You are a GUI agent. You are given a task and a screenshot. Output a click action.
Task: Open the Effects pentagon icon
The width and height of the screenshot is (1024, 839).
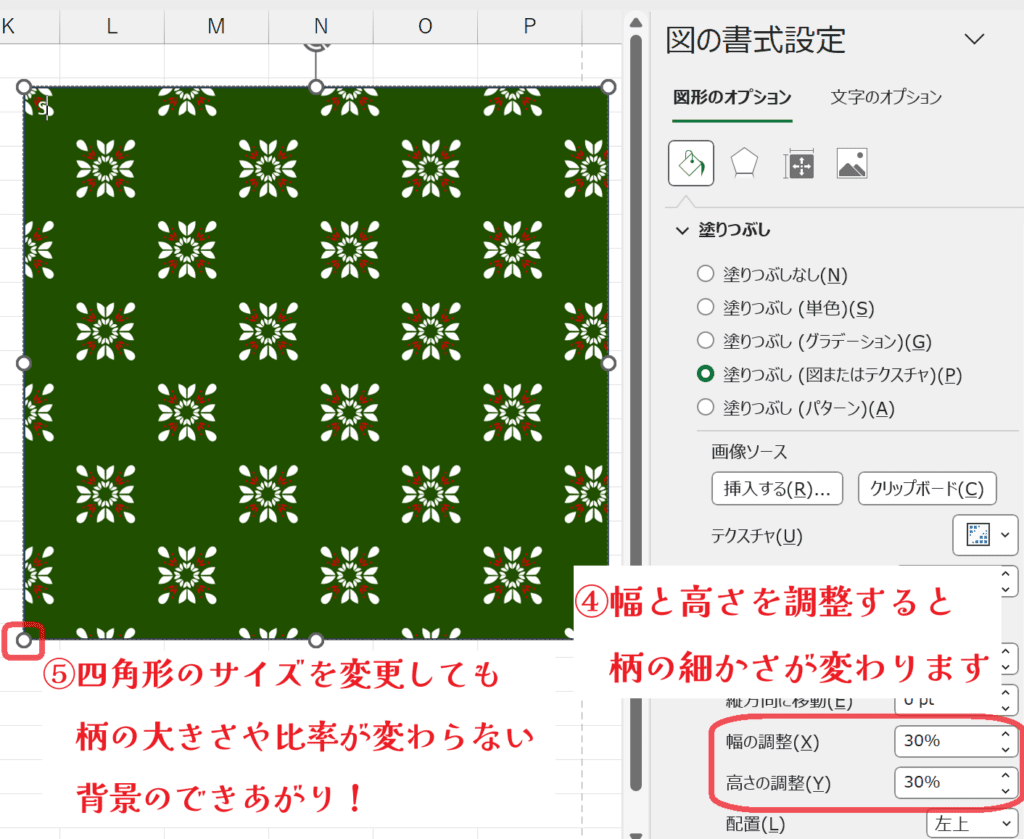tap(743, 163)
